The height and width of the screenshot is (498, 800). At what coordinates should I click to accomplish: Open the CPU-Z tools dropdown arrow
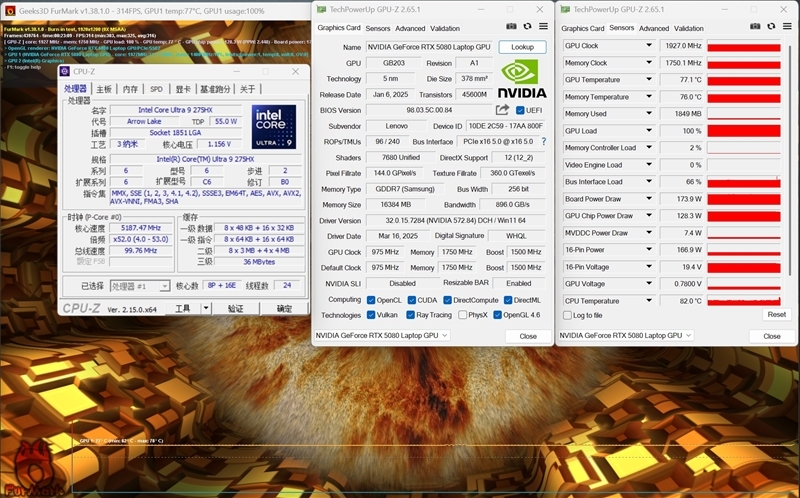206,308
